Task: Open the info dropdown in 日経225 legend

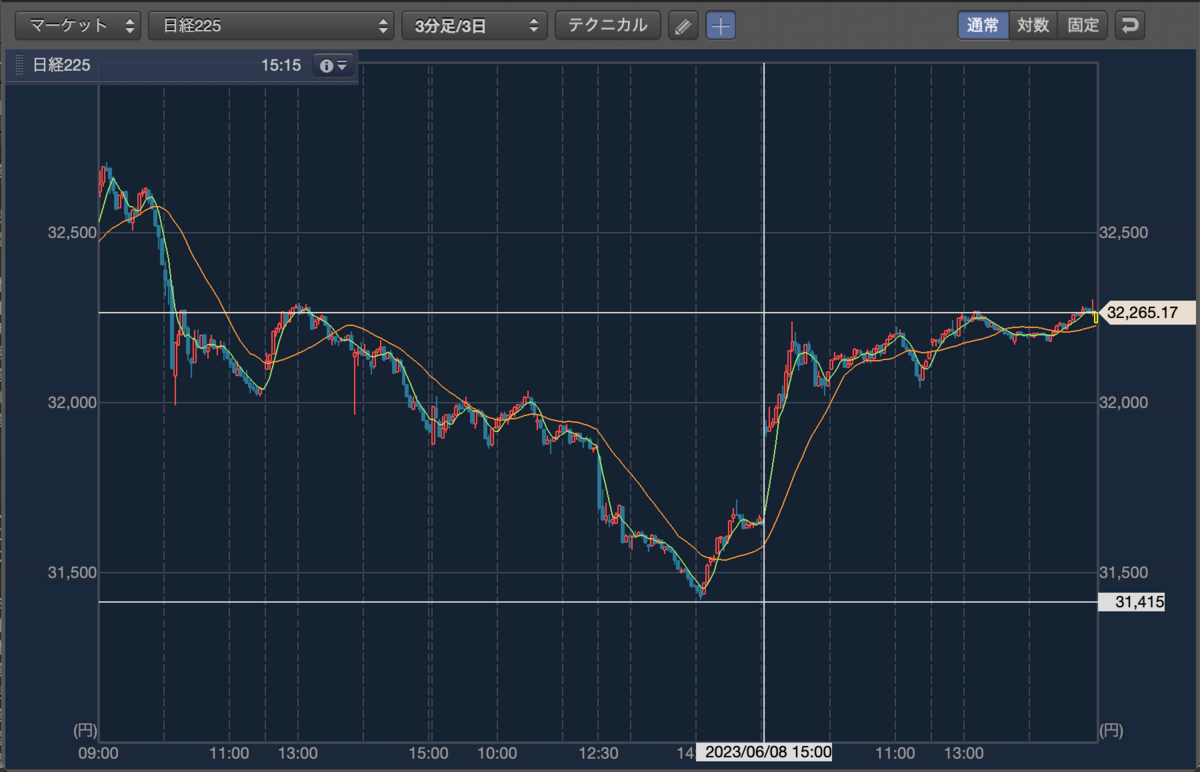Action: [333, 65]
